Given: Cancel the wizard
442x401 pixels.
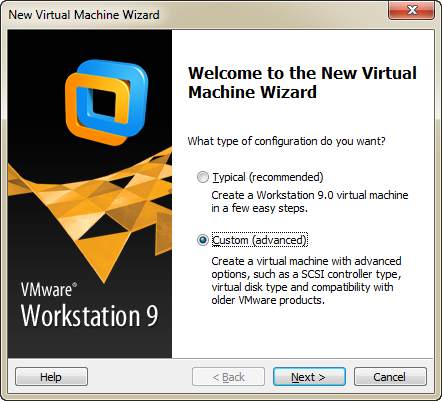Looking at the screenshot, I should click(x=390, y=377).
